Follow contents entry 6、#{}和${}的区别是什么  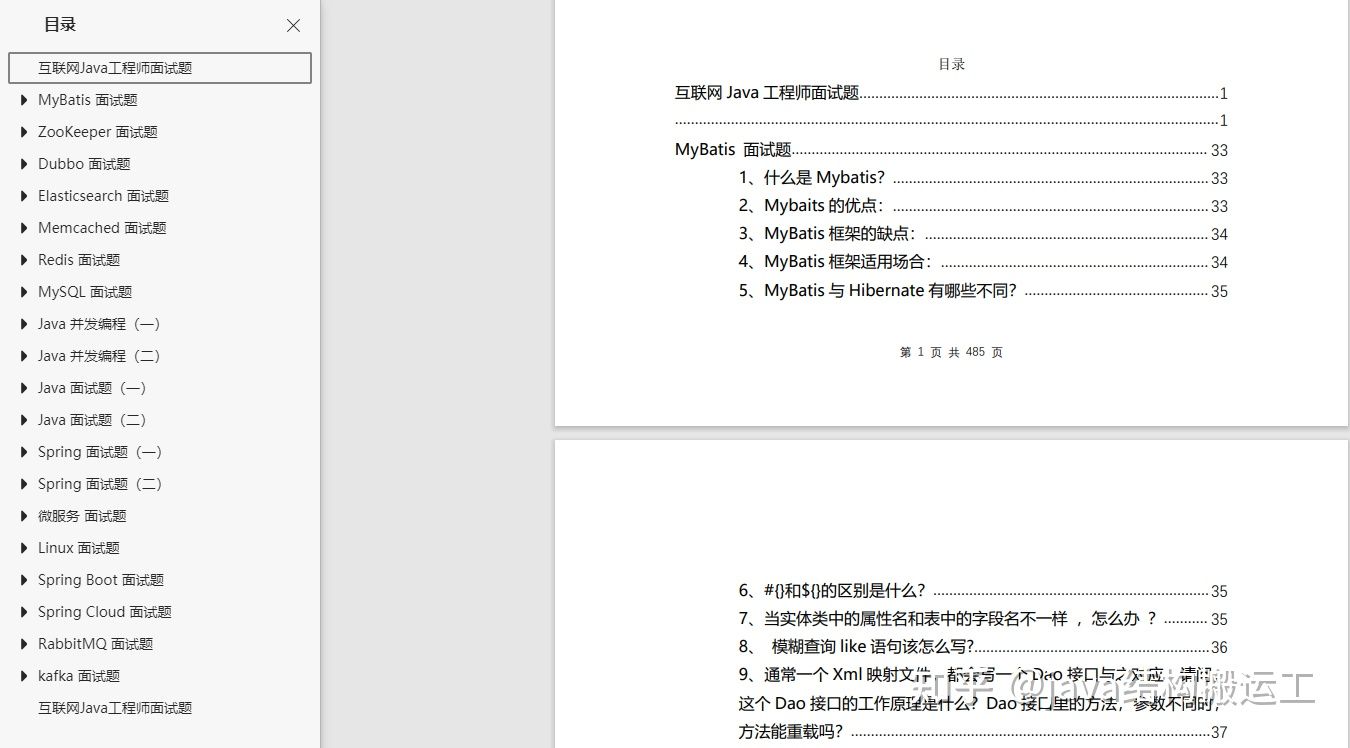click(983, 591)
